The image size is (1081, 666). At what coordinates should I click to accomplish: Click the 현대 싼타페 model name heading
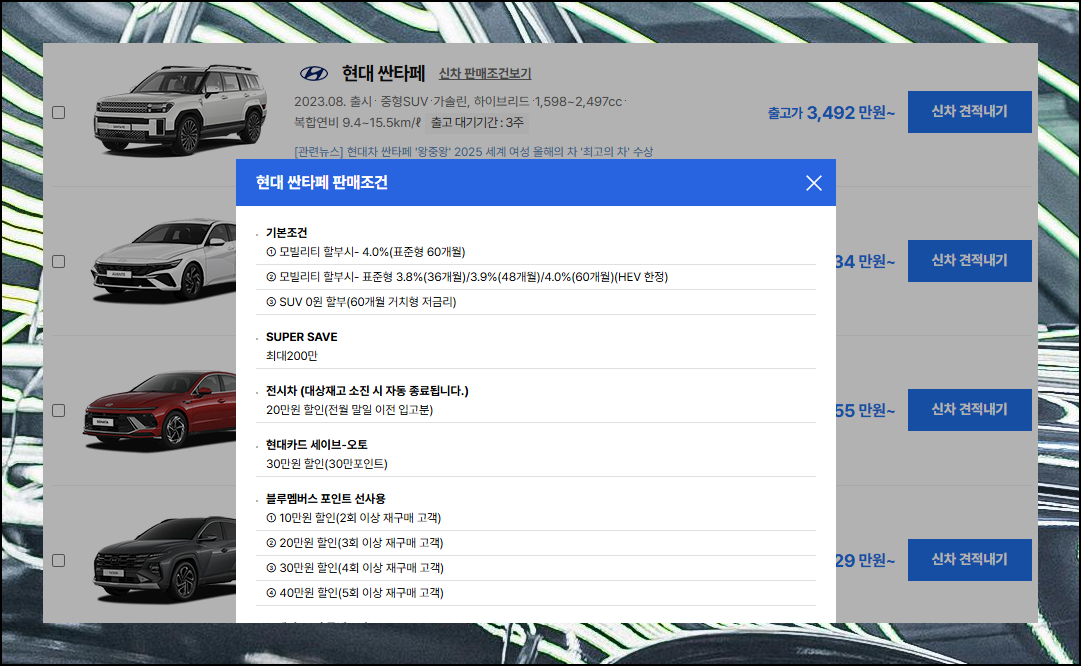pos(383,73)
